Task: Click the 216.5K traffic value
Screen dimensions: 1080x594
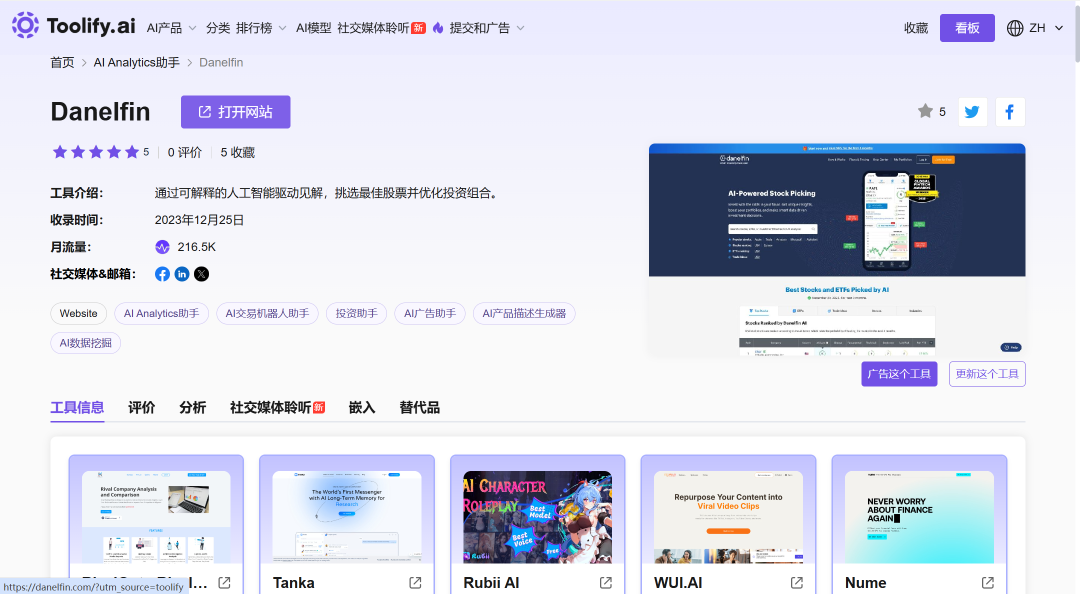Action: [197, 247]
